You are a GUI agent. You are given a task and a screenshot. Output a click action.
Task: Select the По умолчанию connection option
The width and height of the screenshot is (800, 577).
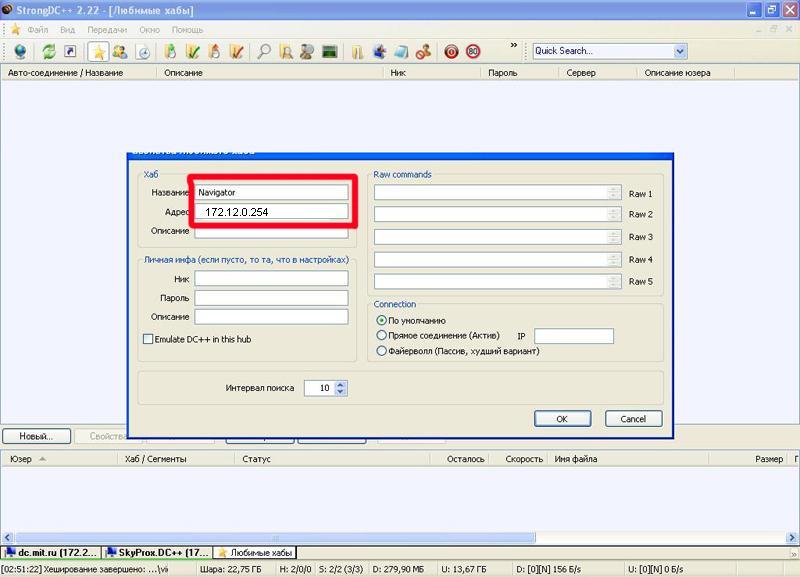[381, 321]
